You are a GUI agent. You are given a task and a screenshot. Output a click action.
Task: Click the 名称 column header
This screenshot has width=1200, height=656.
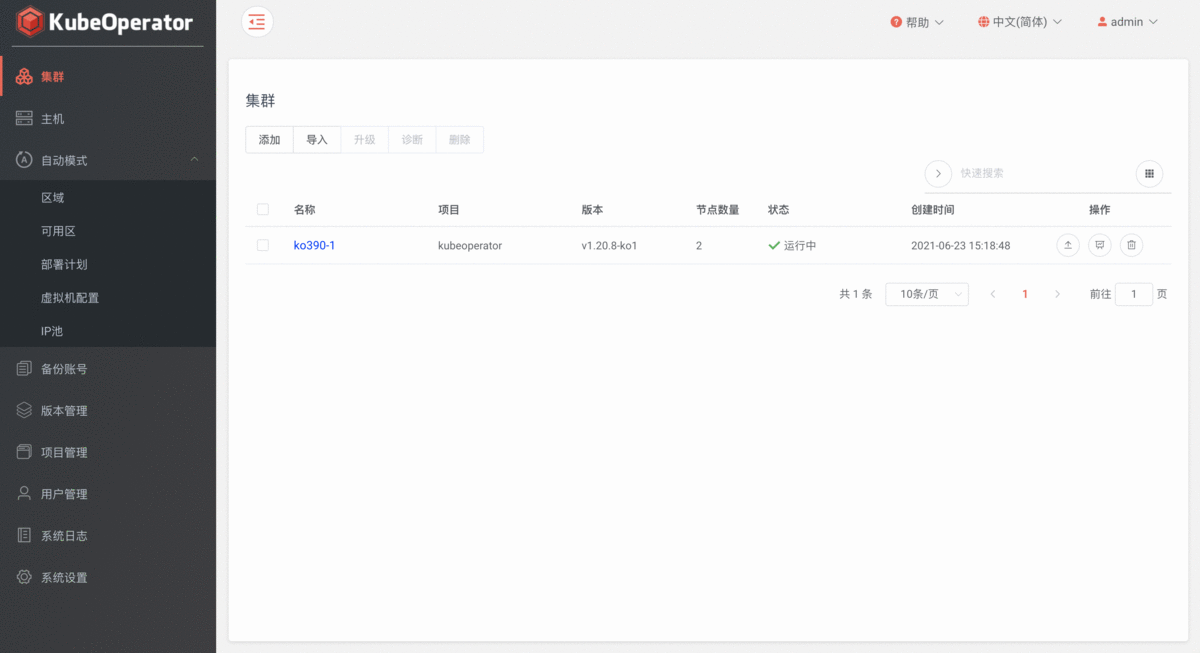point(305,210)
